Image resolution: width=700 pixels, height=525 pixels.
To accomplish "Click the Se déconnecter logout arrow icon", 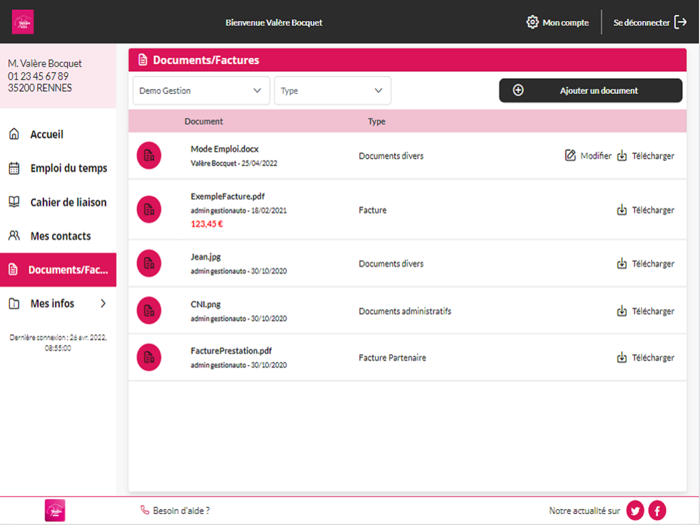I will pos(680,22).
